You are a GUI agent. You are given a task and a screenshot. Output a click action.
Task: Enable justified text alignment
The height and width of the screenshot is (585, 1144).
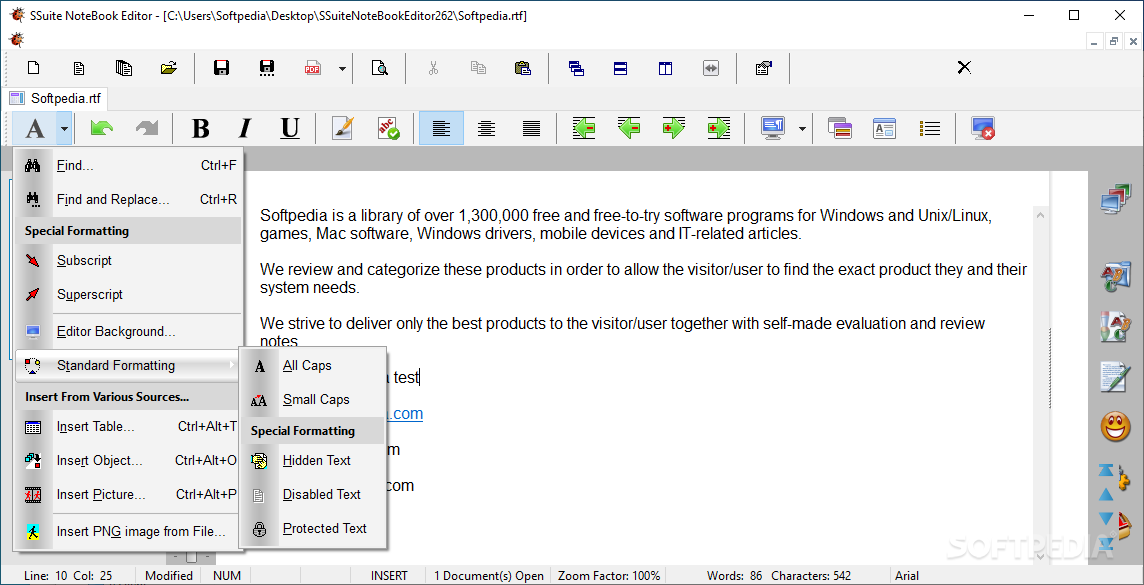point(531,128)
